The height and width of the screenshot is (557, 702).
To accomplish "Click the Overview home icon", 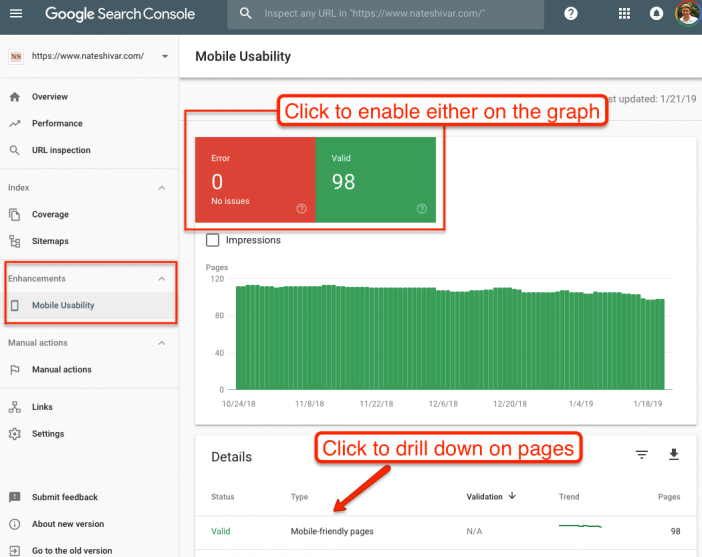I will coord(15,97).
